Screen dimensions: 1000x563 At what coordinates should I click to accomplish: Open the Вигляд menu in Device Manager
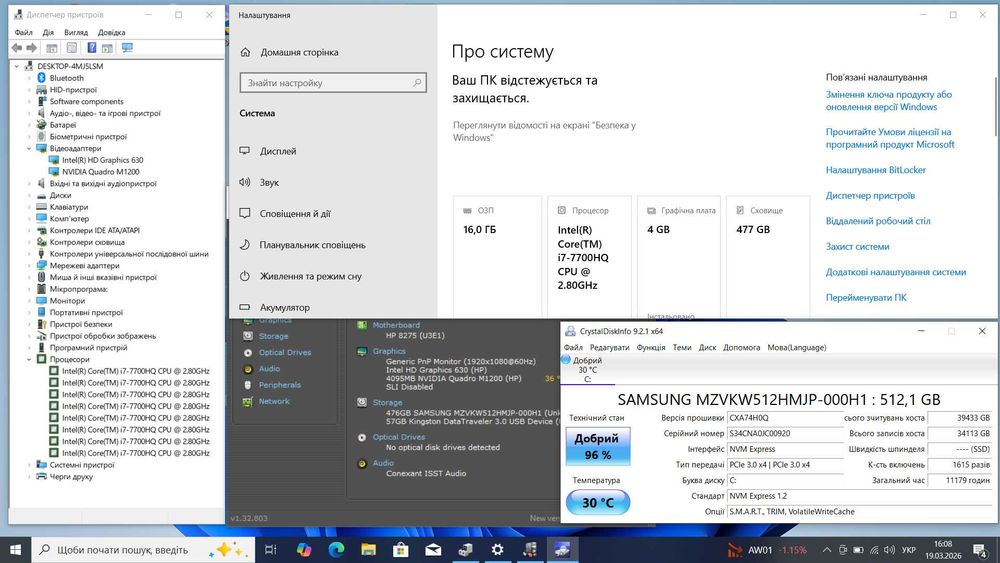pos(76,33)
